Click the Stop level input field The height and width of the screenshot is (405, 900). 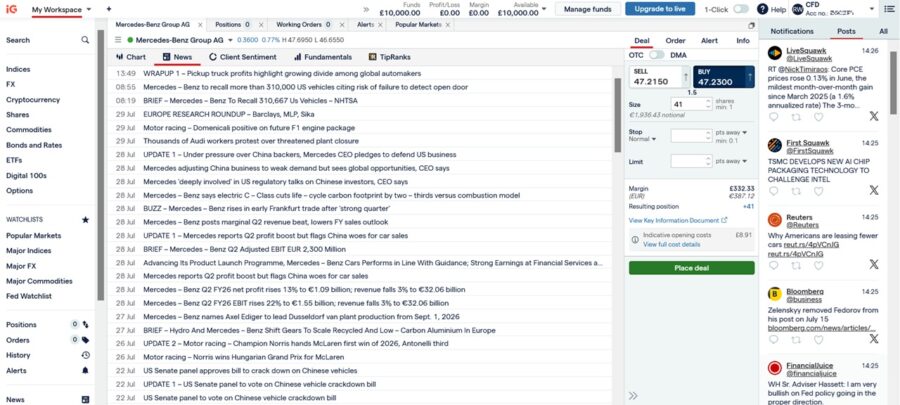[688, 136]
